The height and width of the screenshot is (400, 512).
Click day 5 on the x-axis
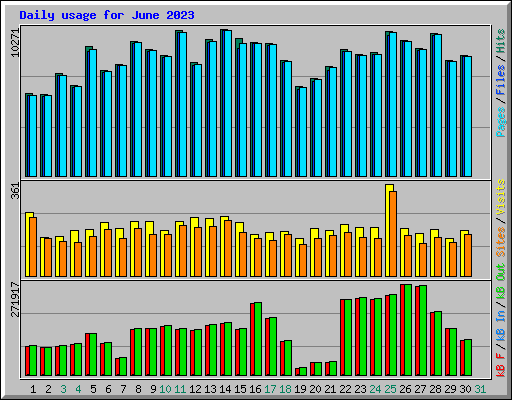[93, 389]
